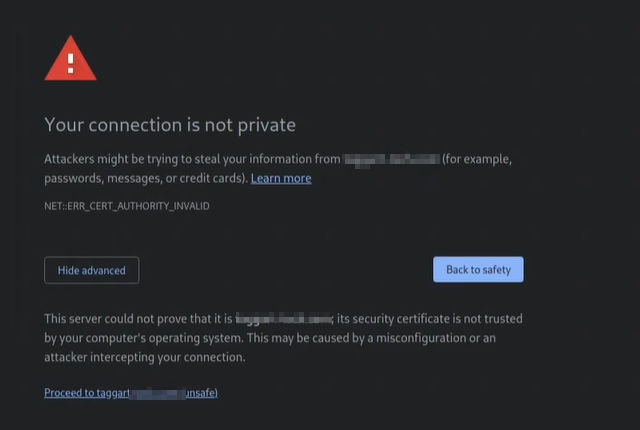
Task: Click the "(for example," text
Action: pos(478,159)
